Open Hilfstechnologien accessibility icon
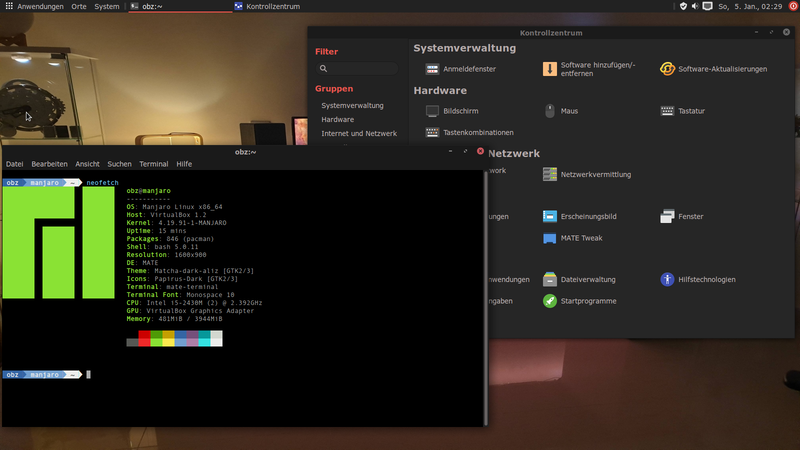The height and width of the screenshot is (450, 800). tap(667, 280)
